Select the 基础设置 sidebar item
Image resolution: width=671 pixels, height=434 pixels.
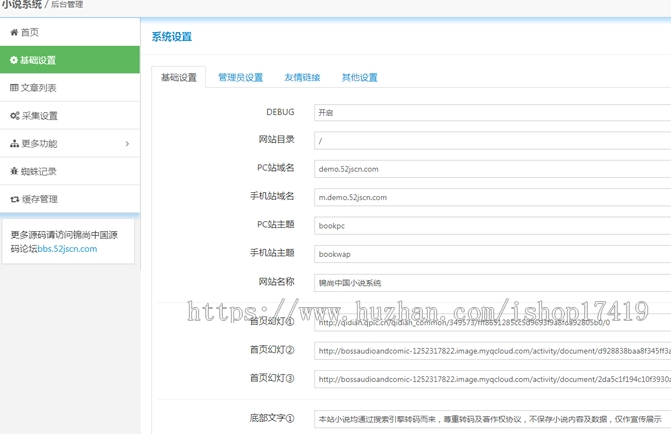point(70,60)
